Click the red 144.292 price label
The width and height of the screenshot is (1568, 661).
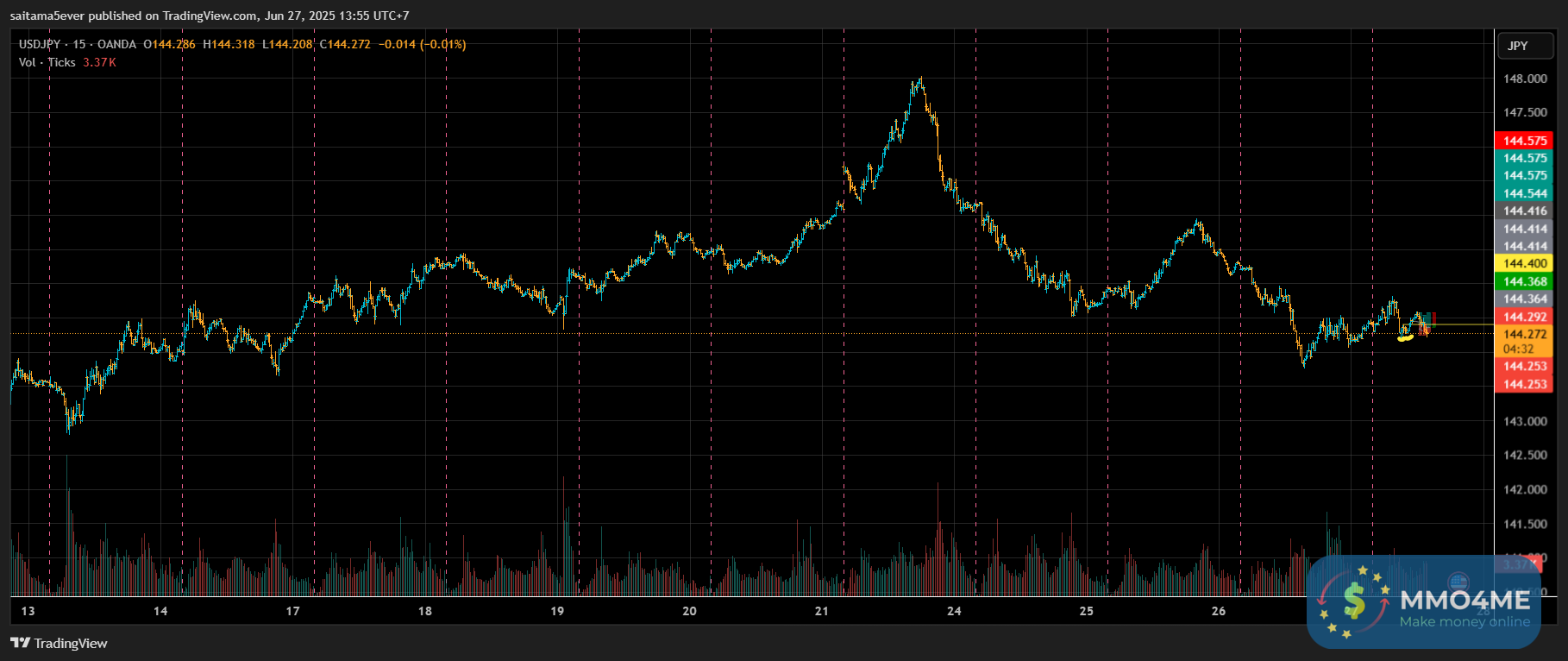(x=1525, y=317)
